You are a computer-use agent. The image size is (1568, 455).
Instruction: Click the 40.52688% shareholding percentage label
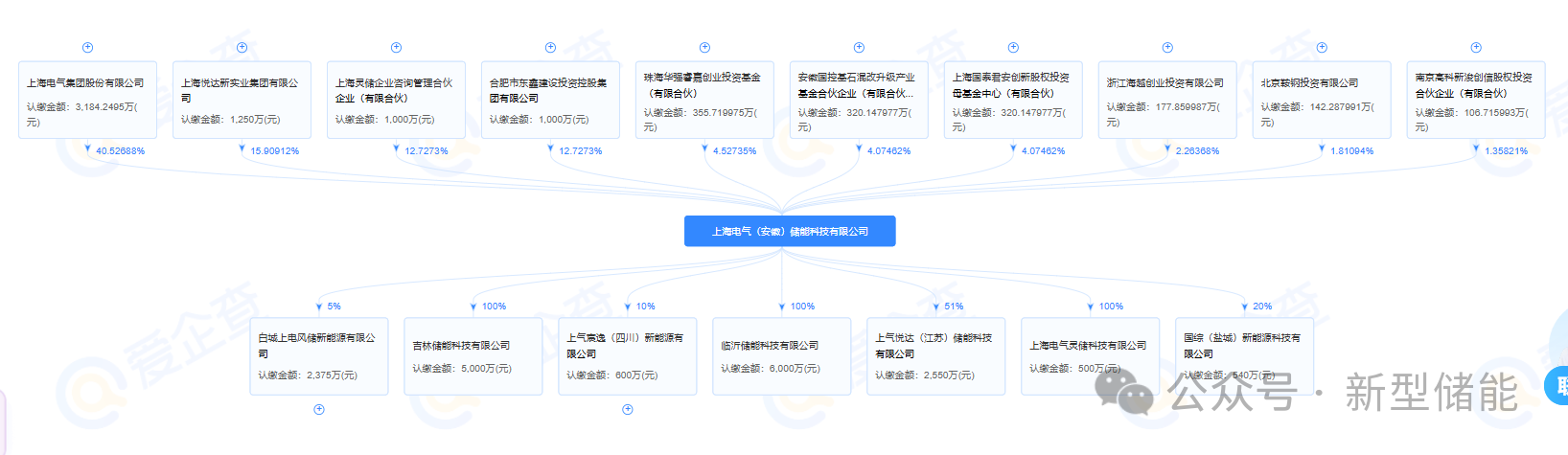point(120,151)
